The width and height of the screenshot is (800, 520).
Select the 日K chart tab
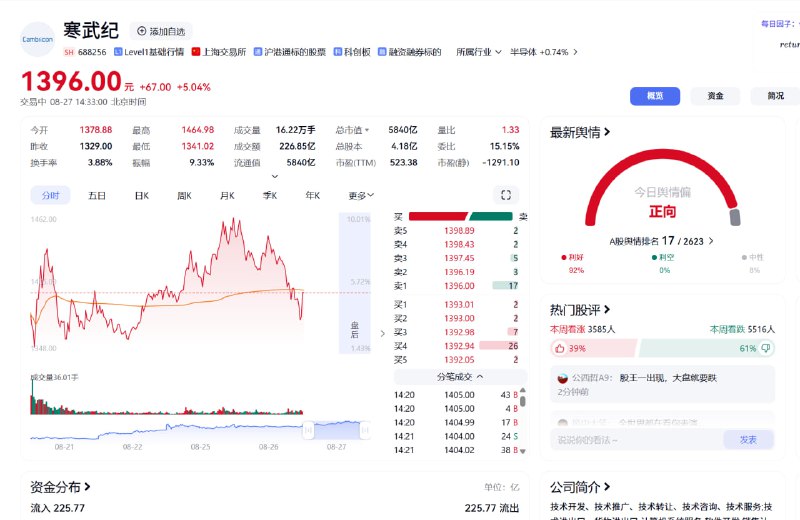tap(142, 195)
